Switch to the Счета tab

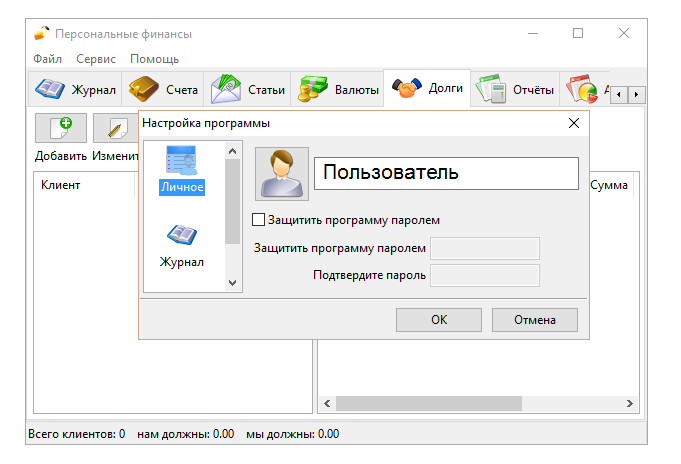[163, 89]
